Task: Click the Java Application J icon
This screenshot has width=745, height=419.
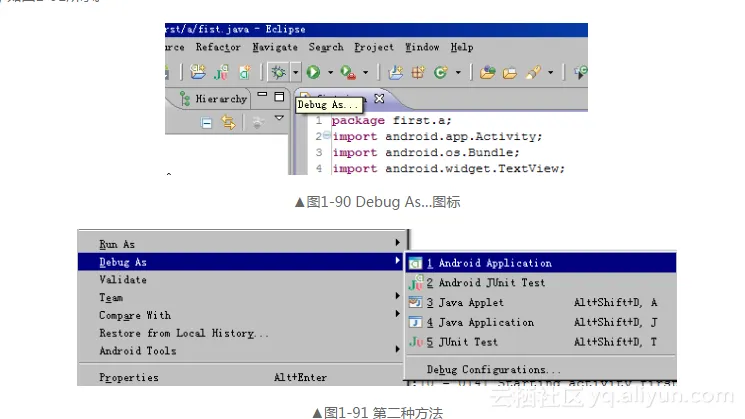Action: pyautogui.click(x=415, y=322)
